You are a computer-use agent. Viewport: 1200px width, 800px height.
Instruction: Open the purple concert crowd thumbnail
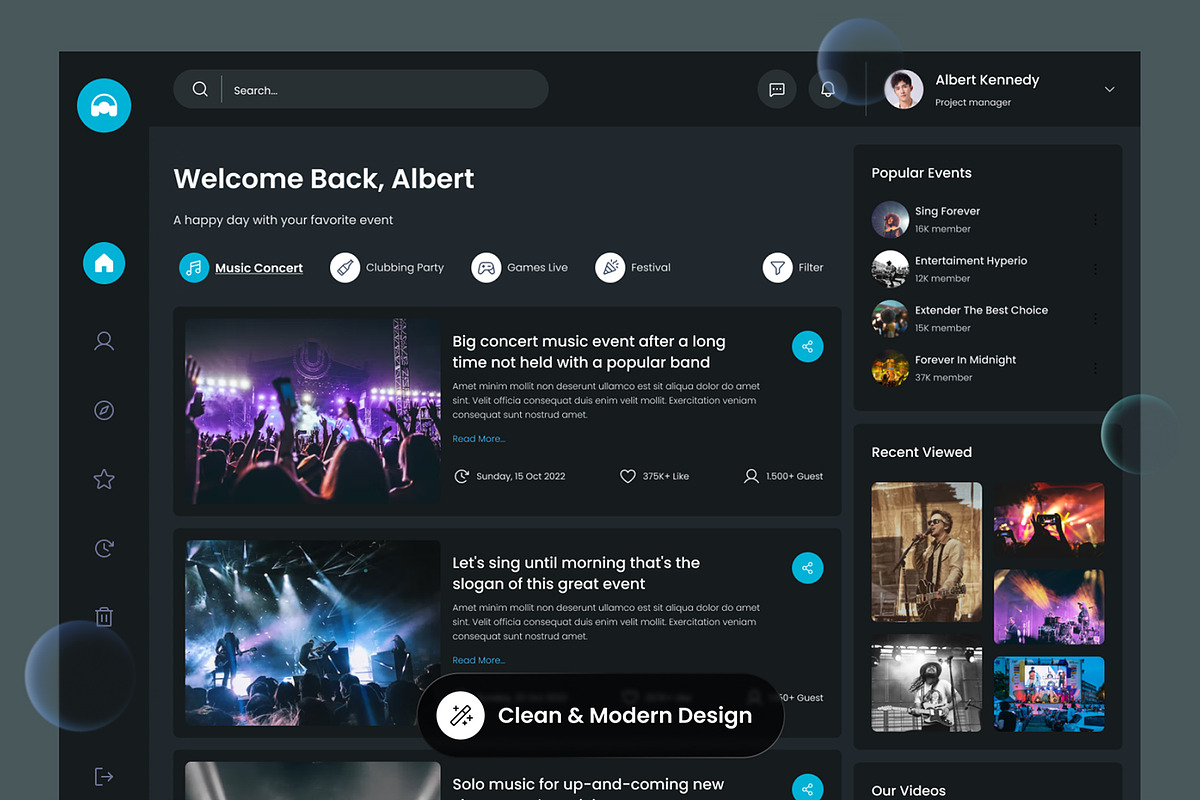pyautogui.click(x=313, y=411)
